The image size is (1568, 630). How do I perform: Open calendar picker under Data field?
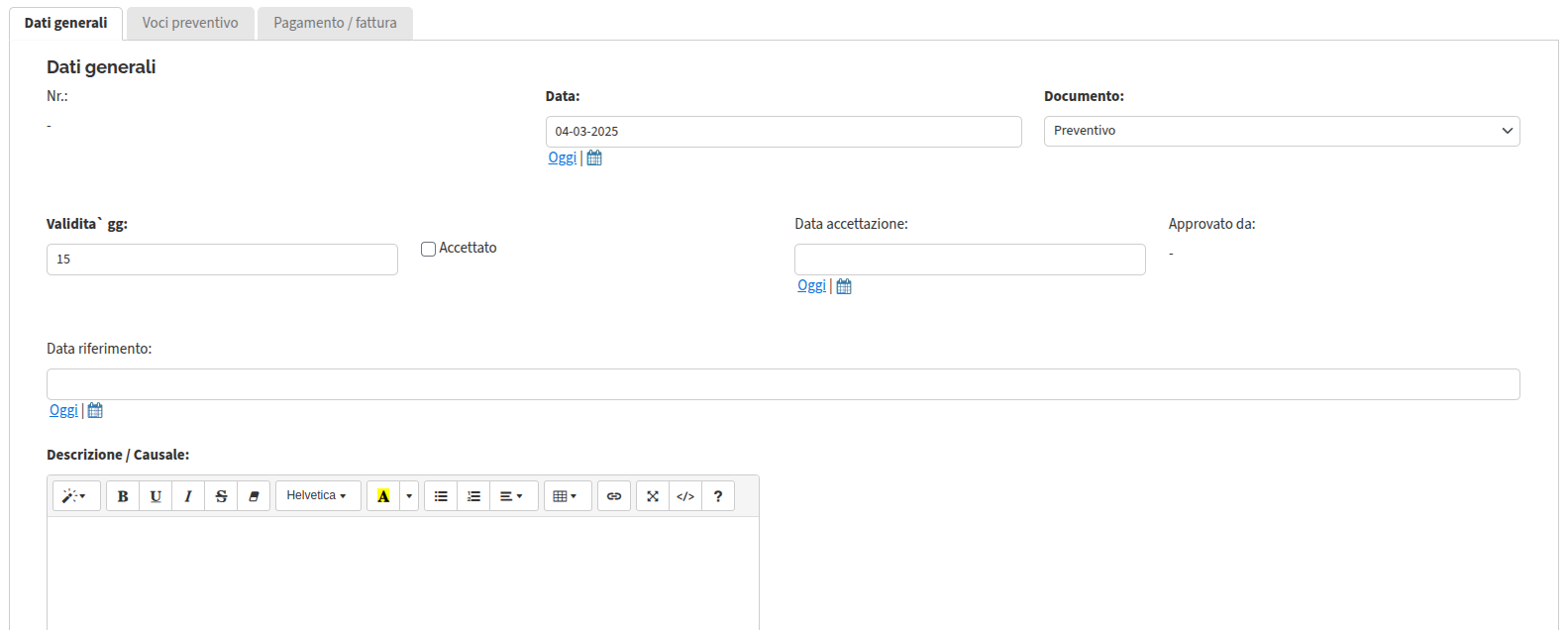(594, 158)
